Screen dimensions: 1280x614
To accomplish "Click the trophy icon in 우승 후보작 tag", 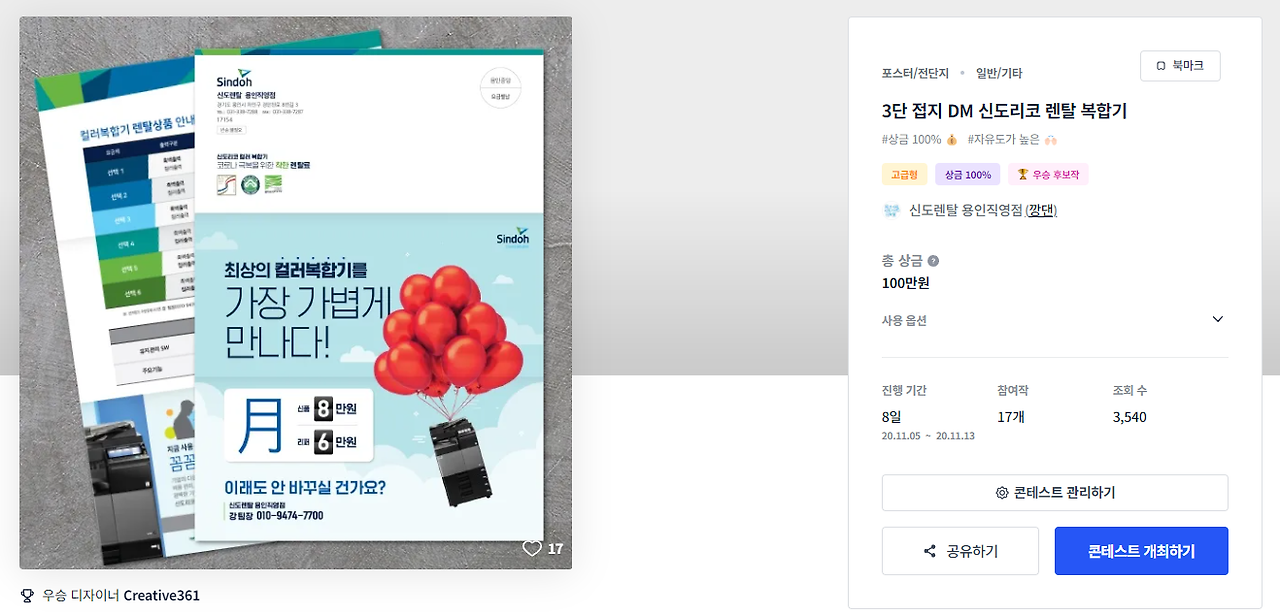I will point(1023,174).
